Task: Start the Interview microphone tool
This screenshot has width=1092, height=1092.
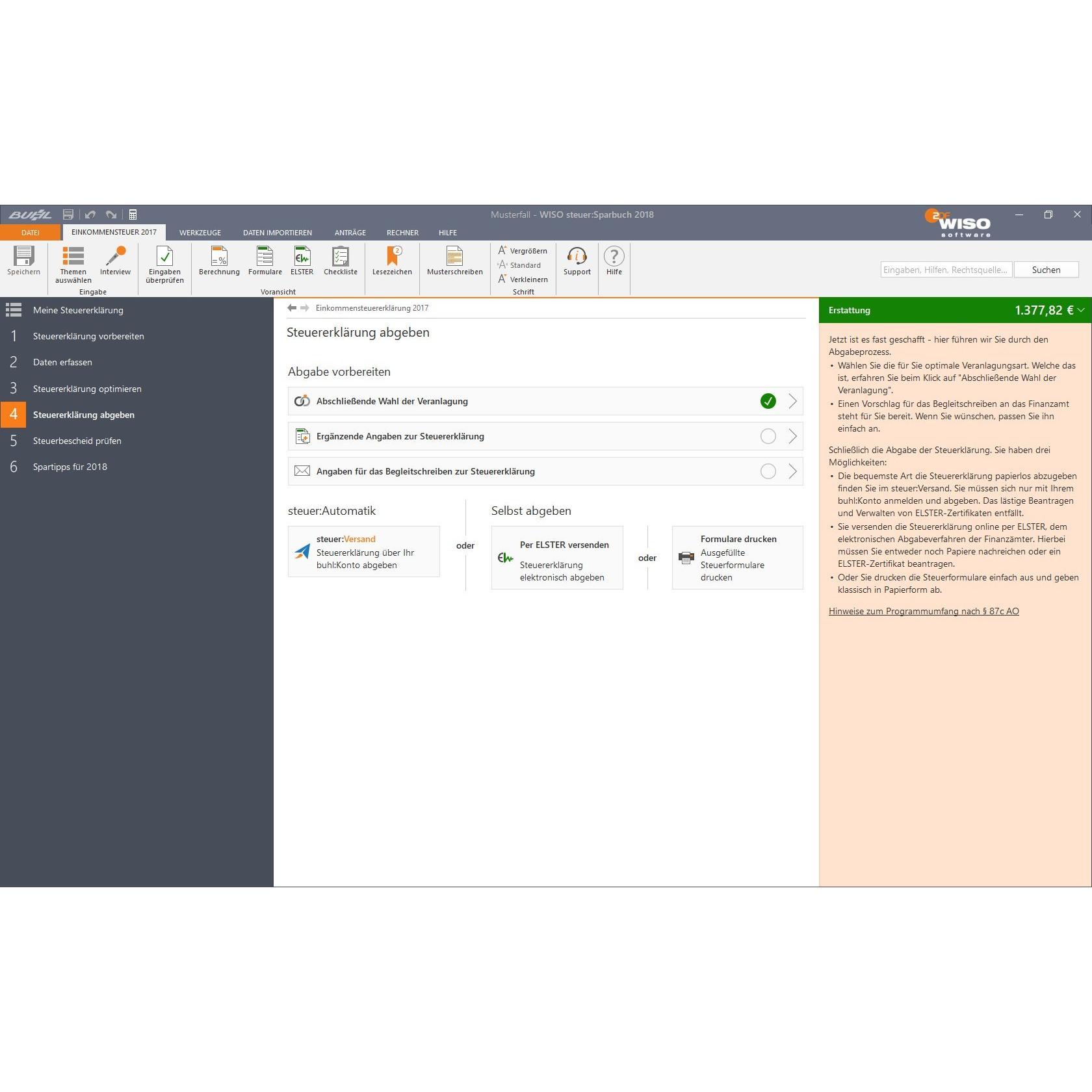Action: tap(116, 261)
